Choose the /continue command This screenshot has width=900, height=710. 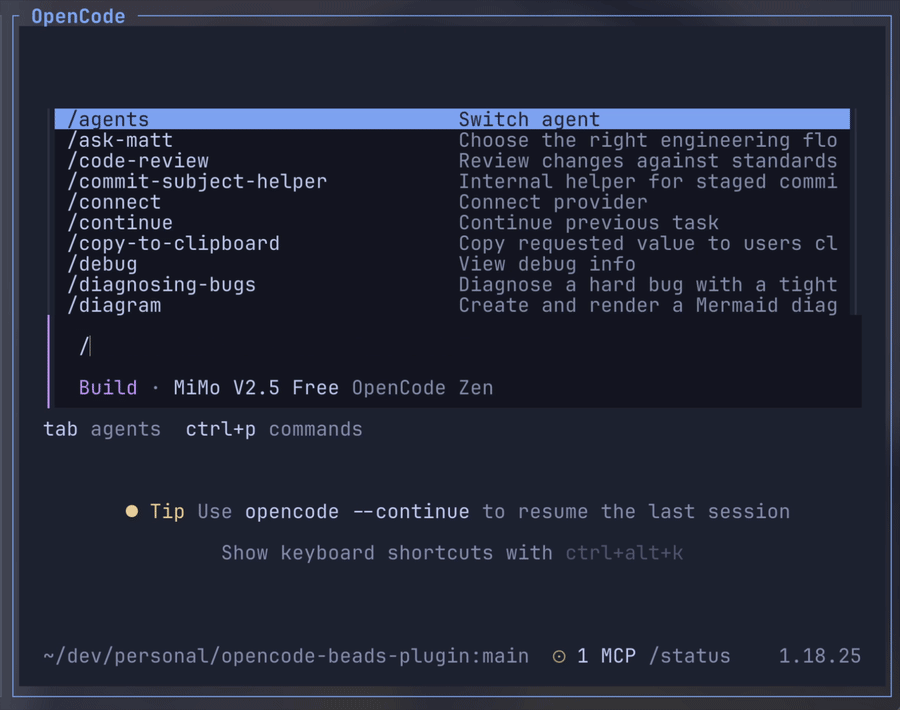click(452, 222)
